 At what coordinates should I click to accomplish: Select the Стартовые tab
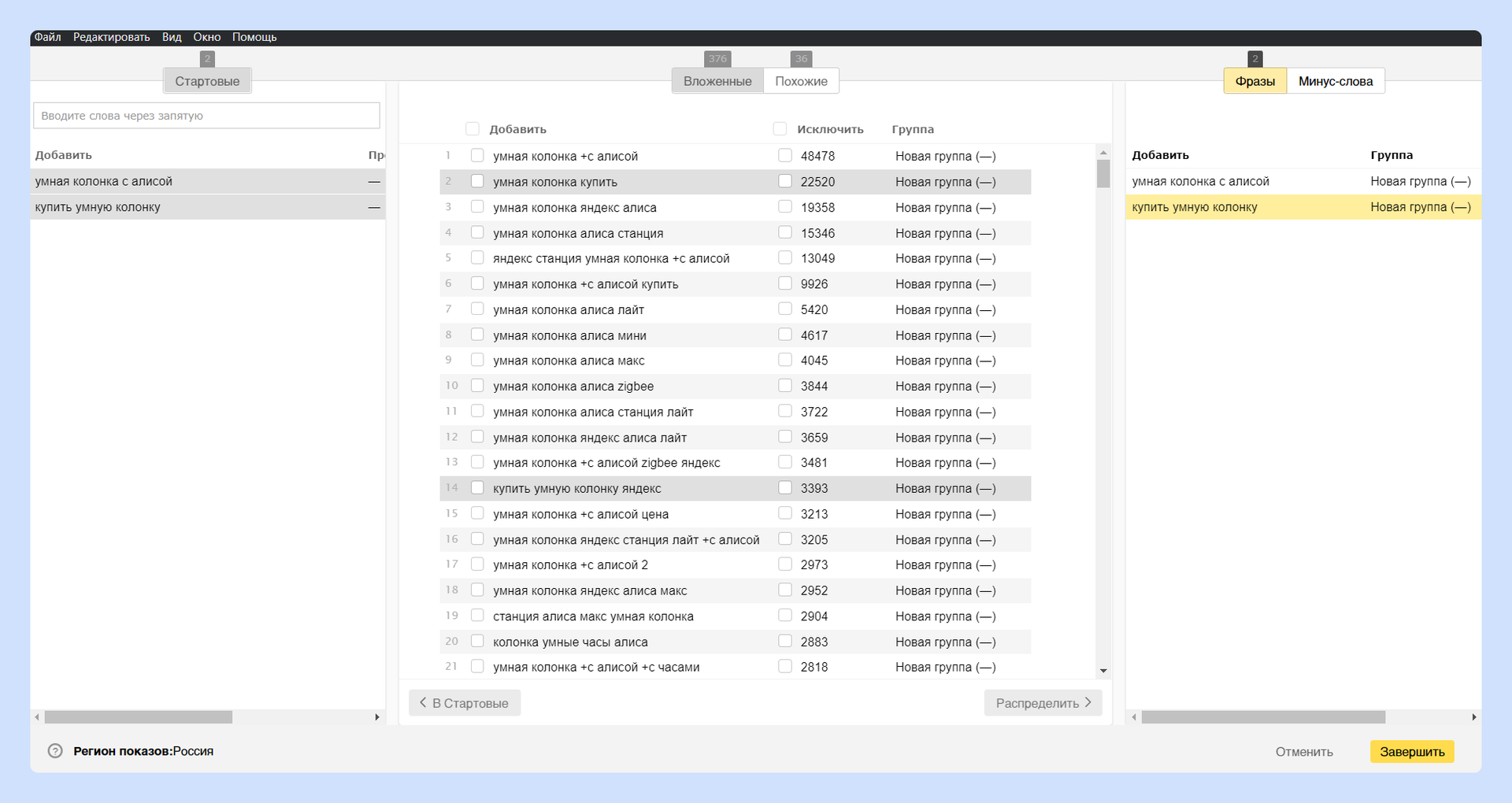[x=207, y=81]
